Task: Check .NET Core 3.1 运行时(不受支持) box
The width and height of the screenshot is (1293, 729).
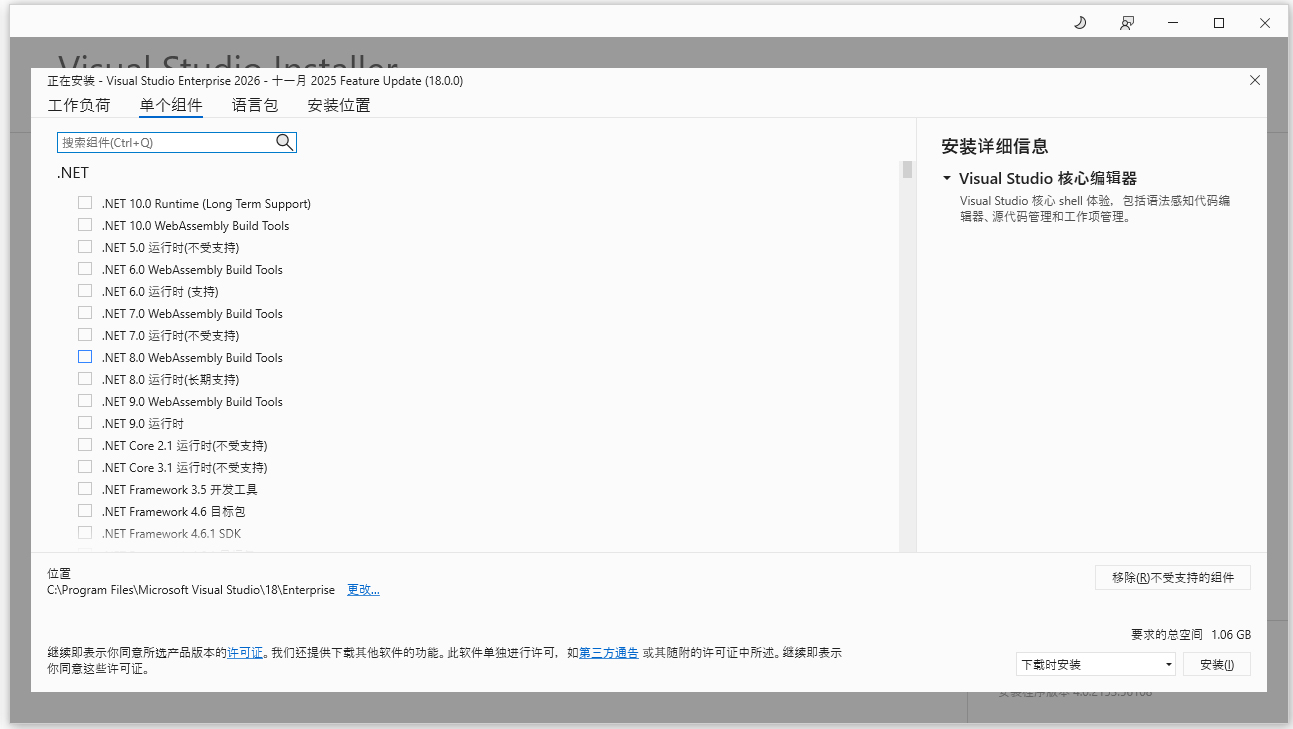Action: coord(85,467)
